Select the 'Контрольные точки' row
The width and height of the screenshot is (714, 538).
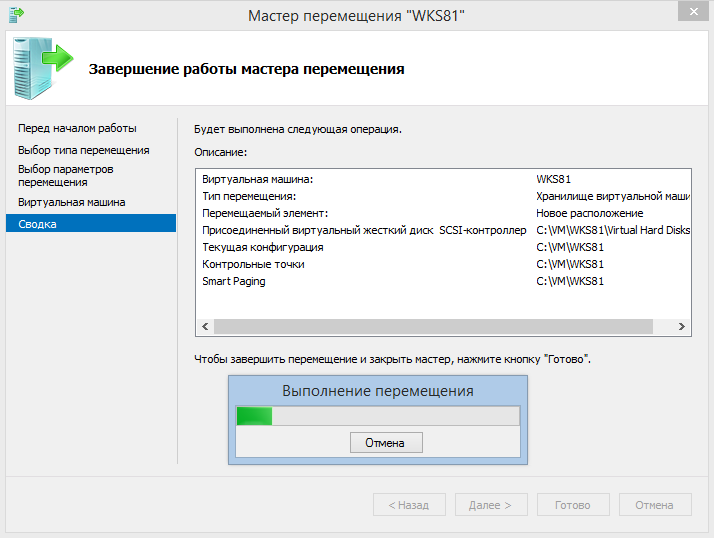tap(253, 264)
